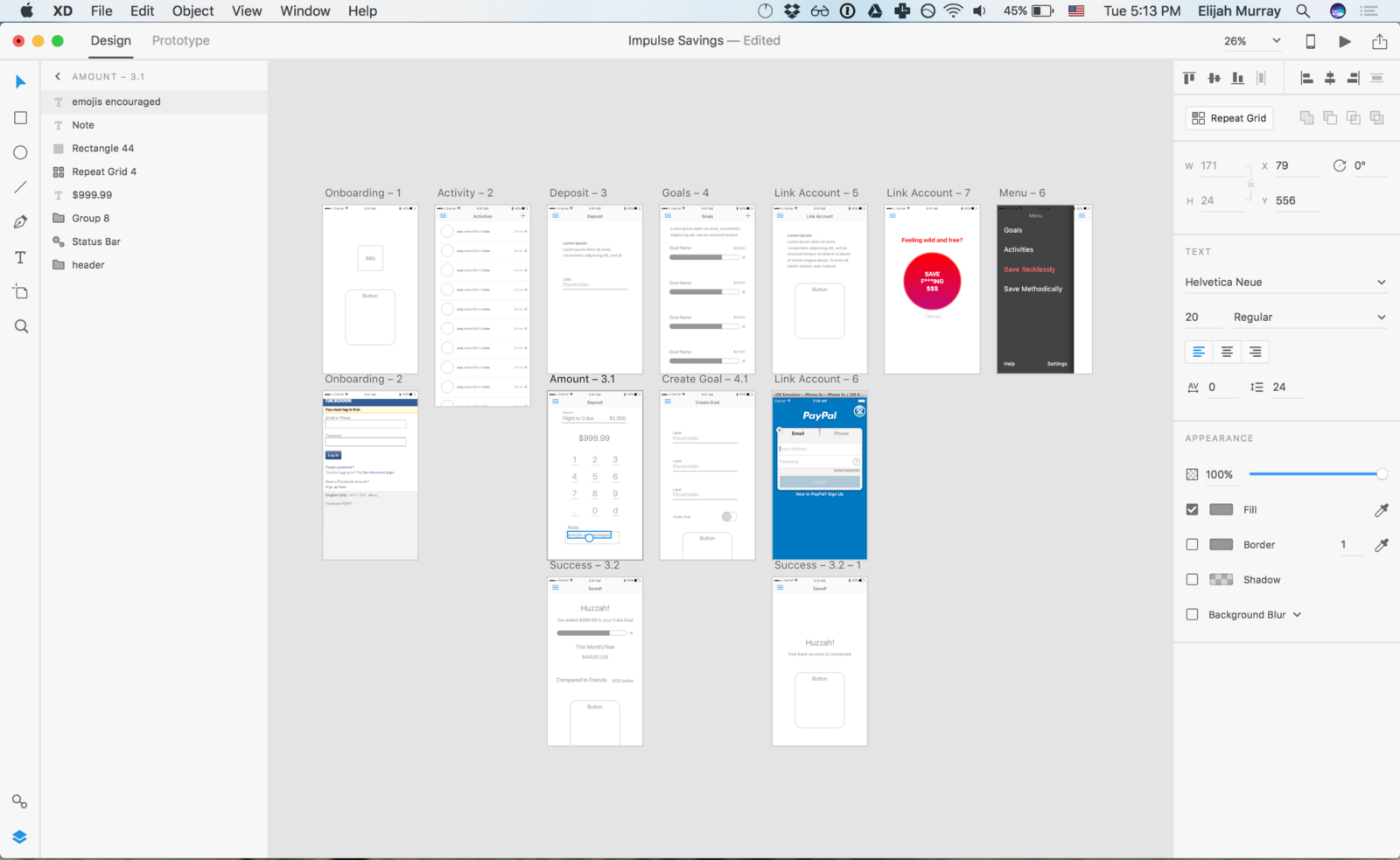Click the boolean Subtract icon

1330,118
